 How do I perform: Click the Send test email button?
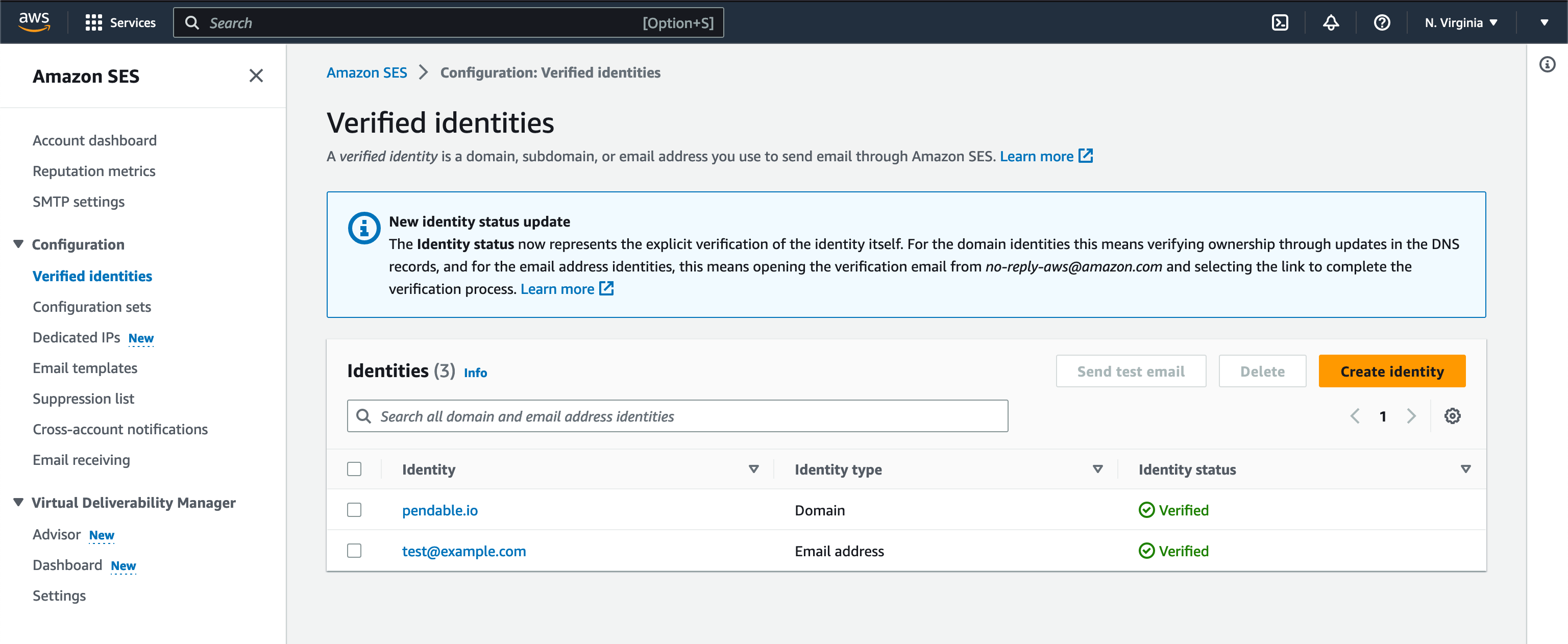[x=1131, y=370]
